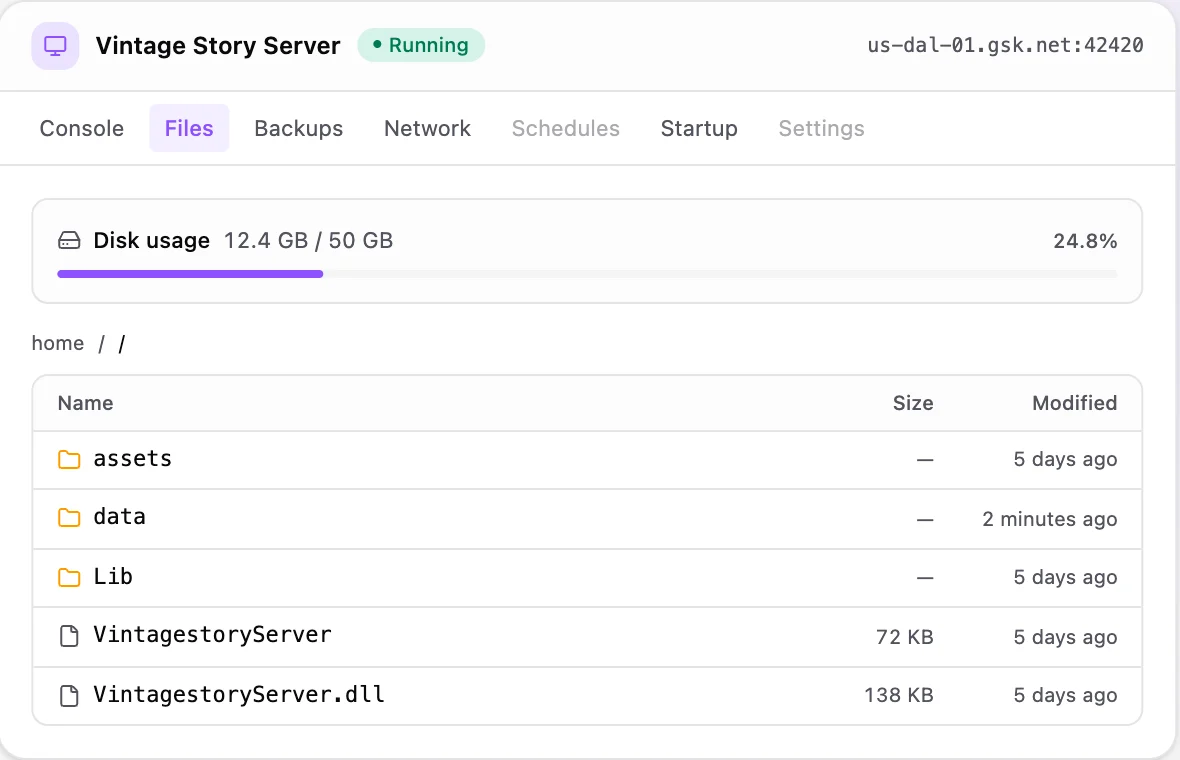
Task: Click the Disk usage progress bar
Action: coord(587,274)
